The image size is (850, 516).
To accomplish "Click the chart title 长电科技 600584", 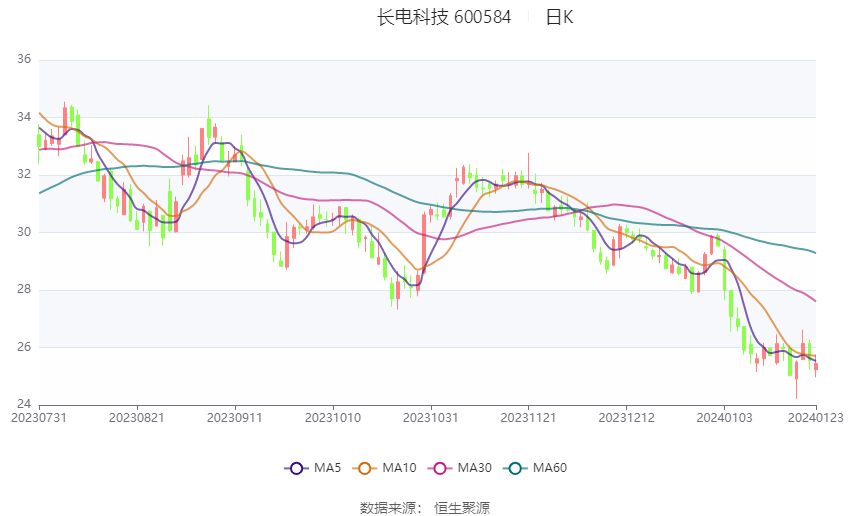I will [x=444, y=17].
